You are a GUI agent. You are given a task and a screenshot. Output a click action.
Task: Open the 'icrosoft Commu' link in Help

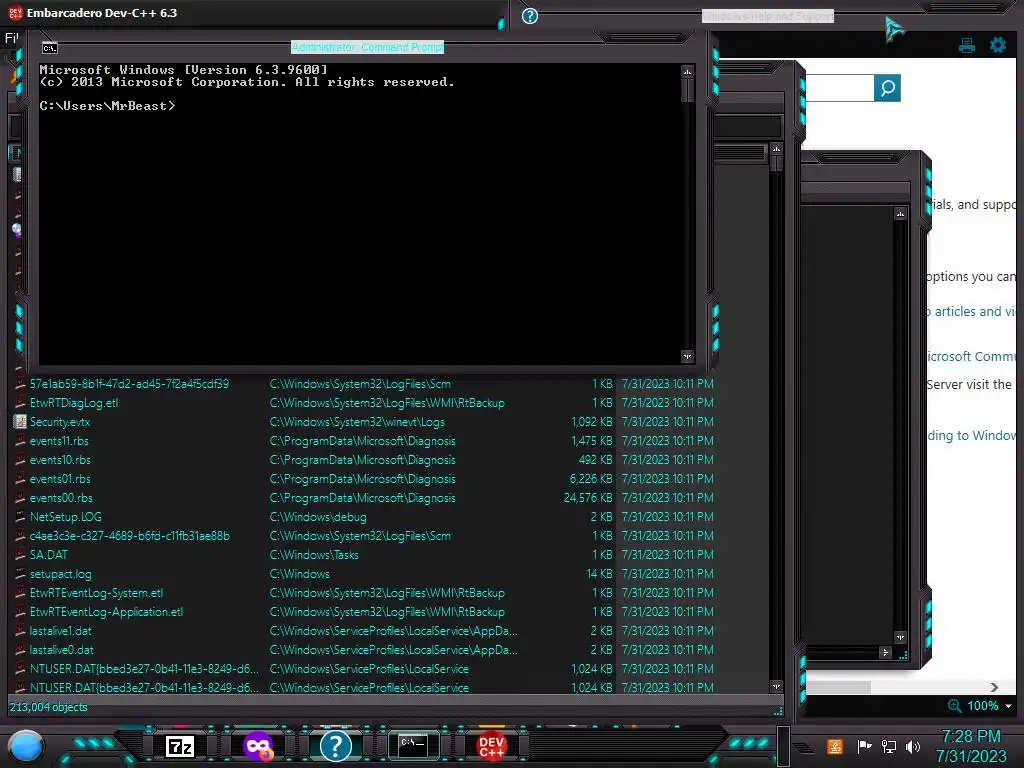click(971, 357)
